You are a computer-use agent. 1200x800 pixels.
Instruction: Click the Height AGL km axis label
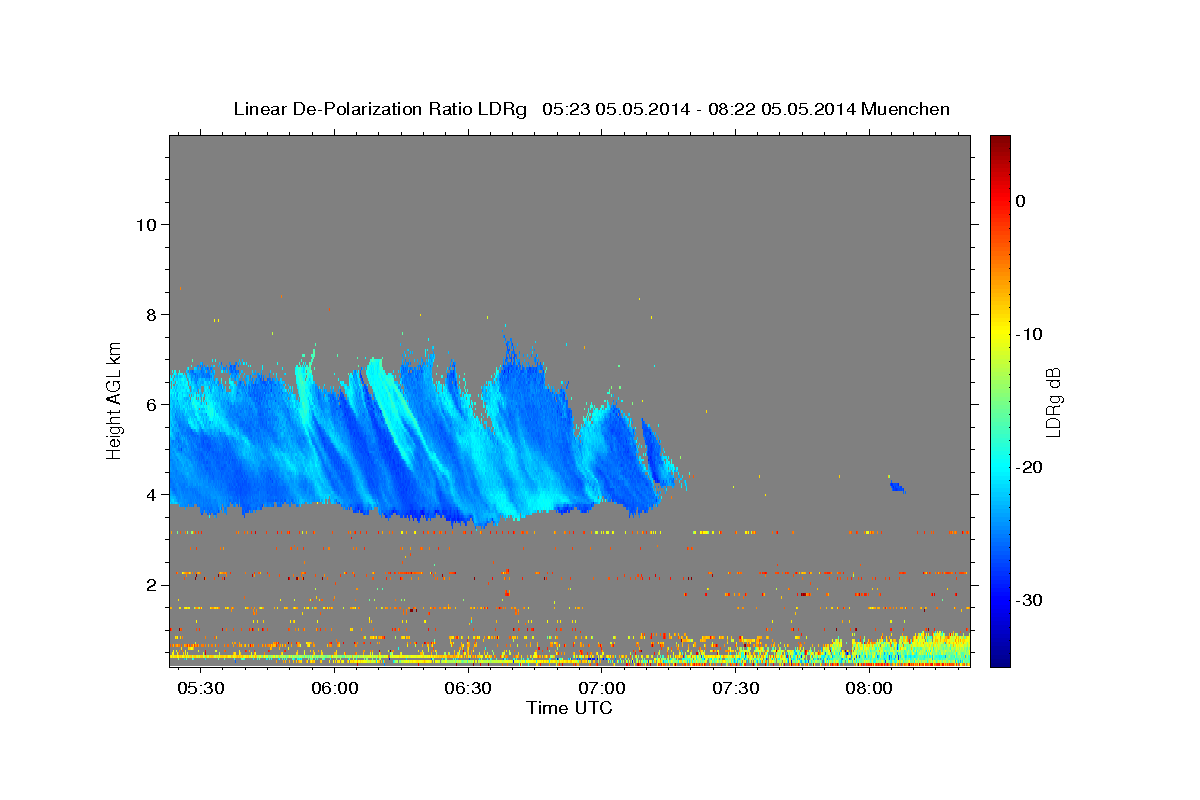(115, 400)
